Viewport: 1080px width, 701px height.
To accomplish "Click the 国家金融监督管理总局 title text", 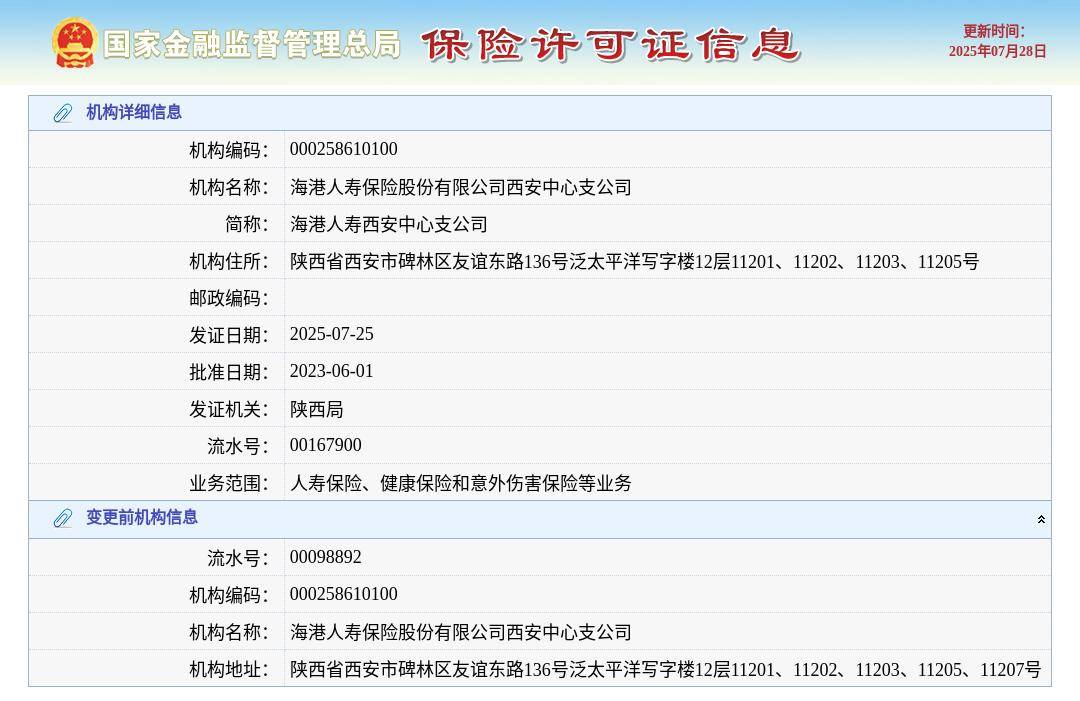I will point(252,45).
